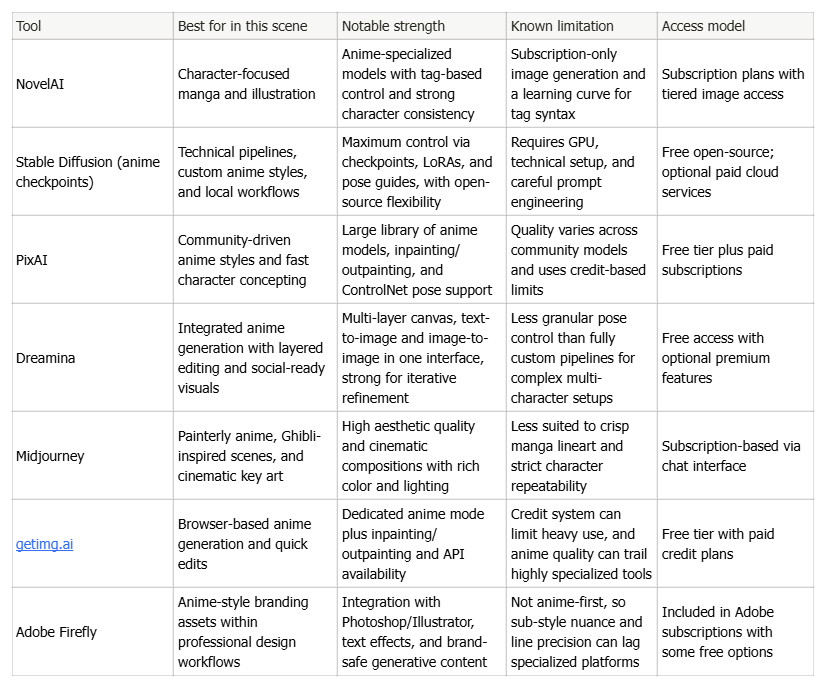Click the Included in Adobe subscriptions cell
Screen dimensions: 826x688
click(735, 632)
